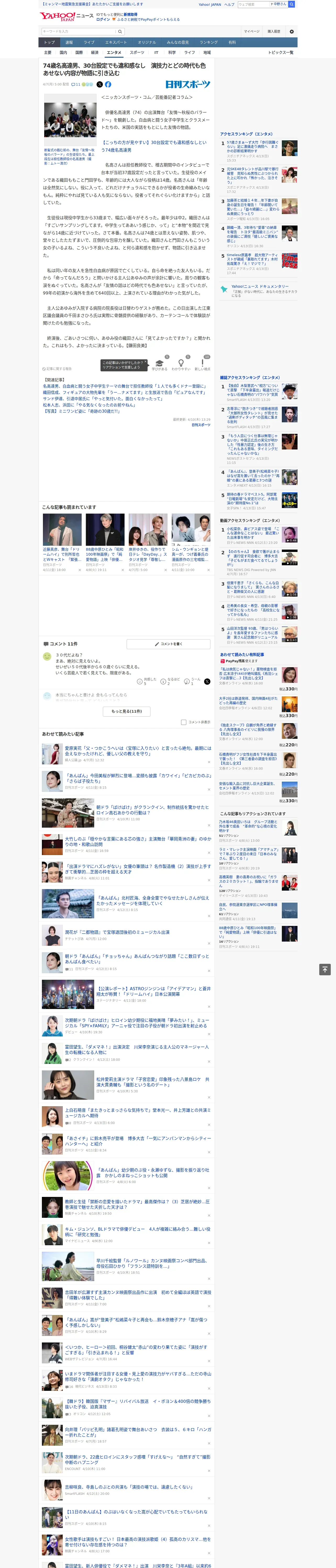Open the 早川千絵監督「ルノワール」カンヌ article
This screenshot has height=1568, width=336.
pos(153,1264)
